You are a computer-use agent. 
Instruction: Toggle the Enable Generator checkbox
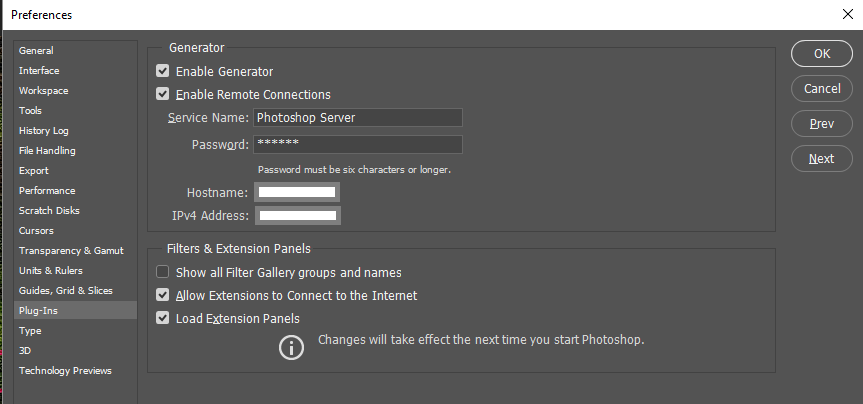point(163,72)
